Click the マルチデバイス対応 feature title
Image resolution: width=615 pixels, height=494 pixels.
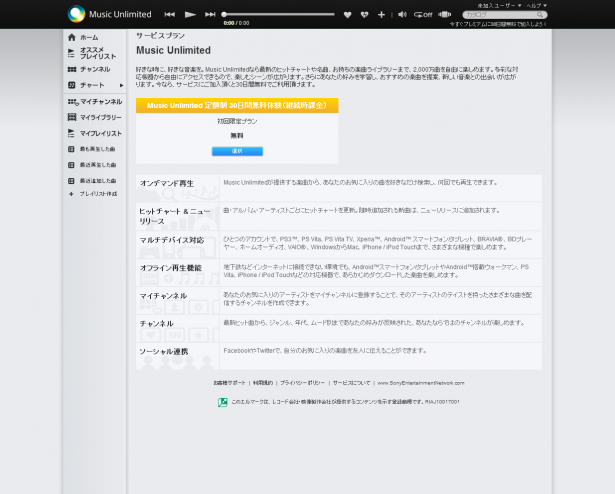172,240
